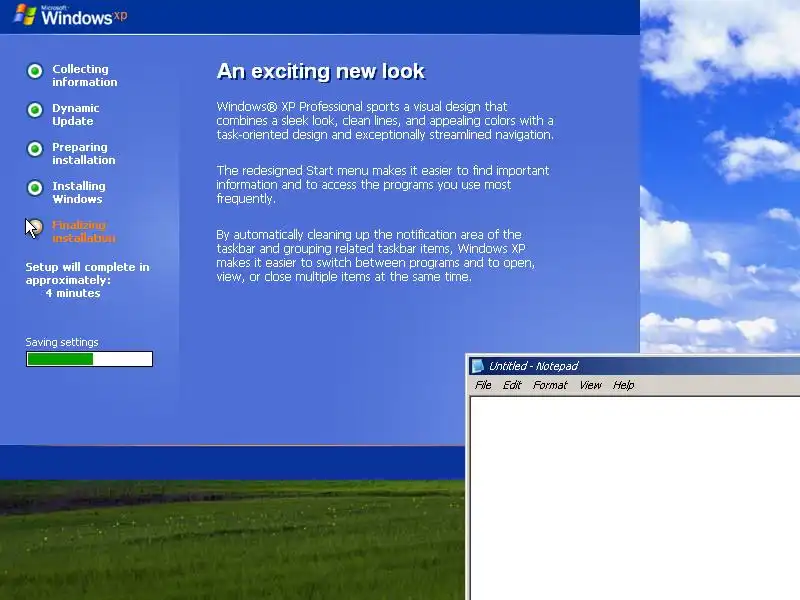800x600 pixels.
Task: Click paragraph starting 'The redesigned Start menu'
Action: 383,185
